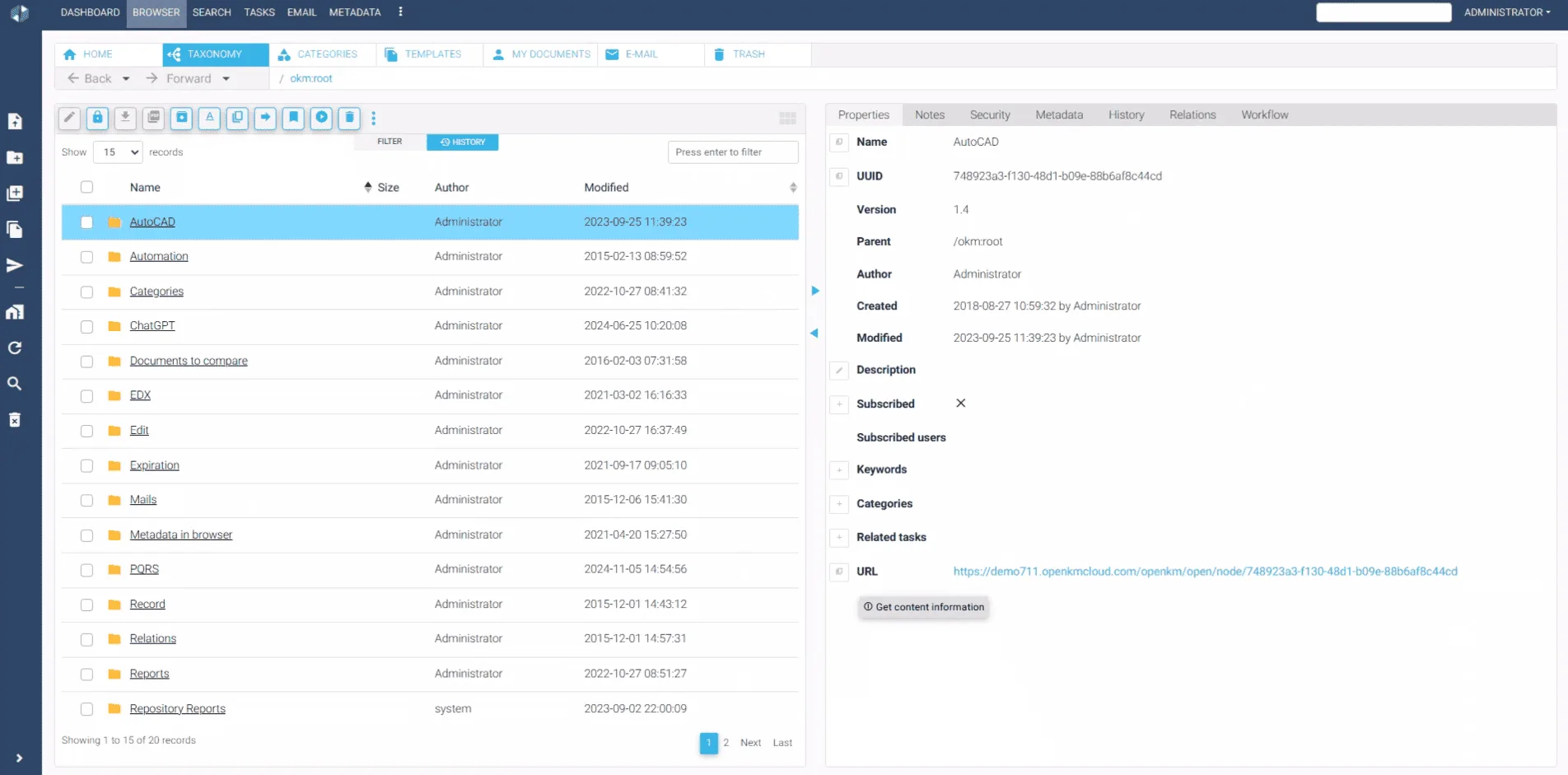Check the AutoCAD row checkbox
This screenshot has height=775, width=1568.
pyautogui.click(x=86, y=222)
